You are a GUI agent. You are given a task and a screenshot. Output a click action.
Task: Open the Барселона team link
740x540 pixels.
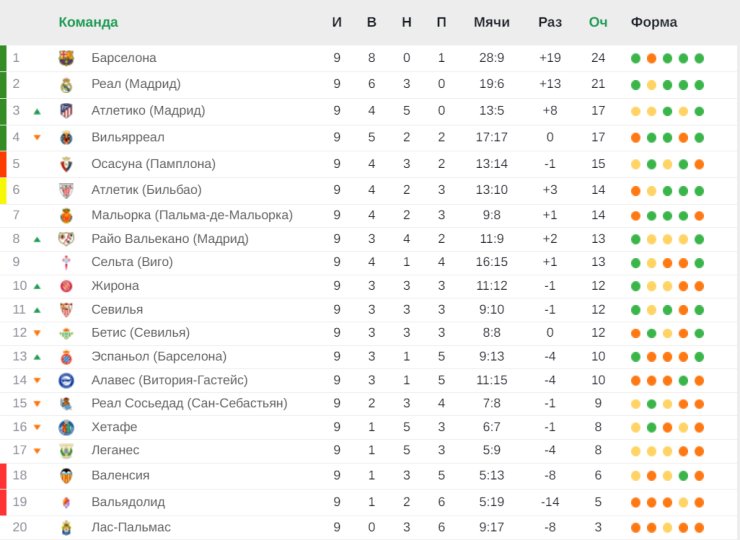pos(123,58)
